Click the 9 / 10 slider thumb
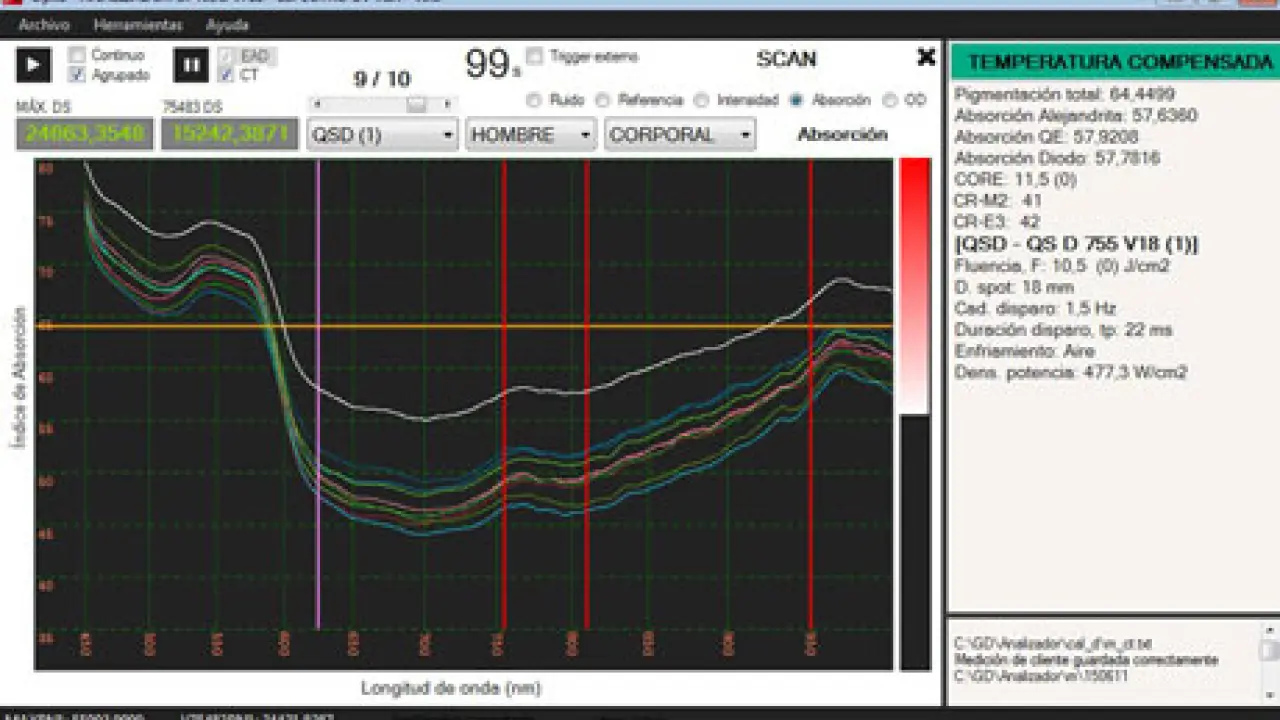The height and width of the screenshot is (720, 1280). pos(417,104)
